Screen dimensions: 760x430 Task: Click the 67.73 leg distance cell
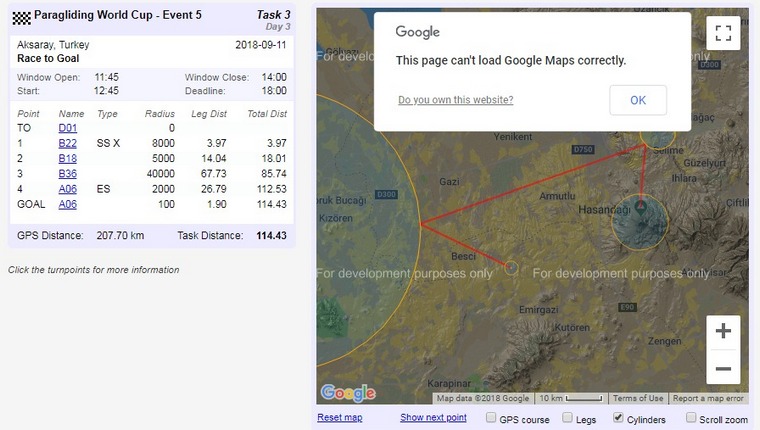pyautogui.click(x=214, y=174)
